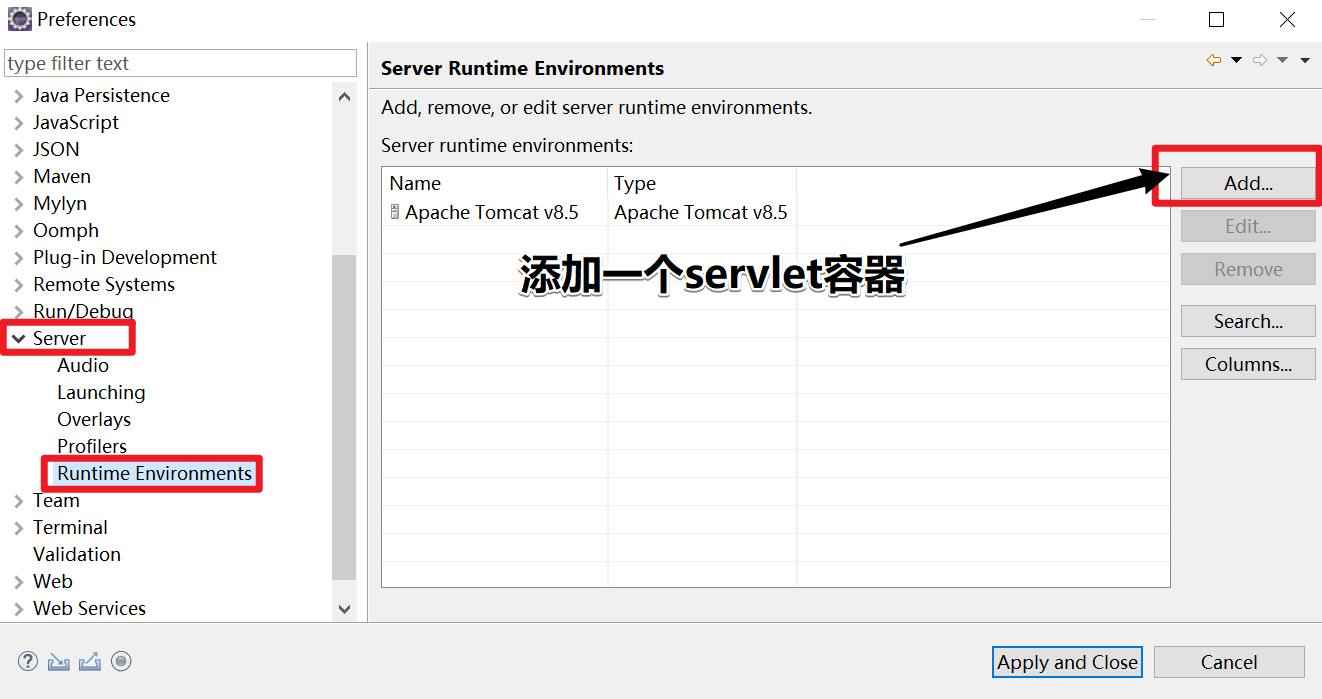
Task: Click the Cancel button
Action: point(1229,662)
